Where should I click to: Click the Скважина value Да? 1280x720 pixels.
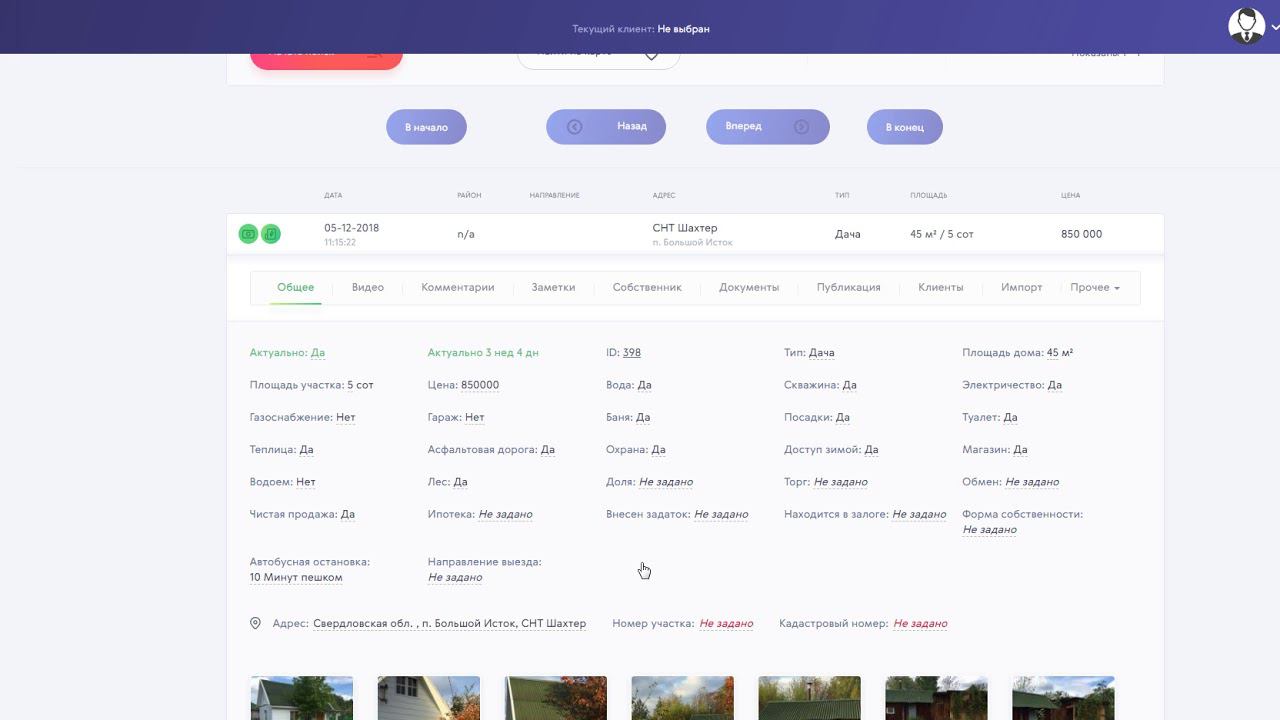[850, 385]
